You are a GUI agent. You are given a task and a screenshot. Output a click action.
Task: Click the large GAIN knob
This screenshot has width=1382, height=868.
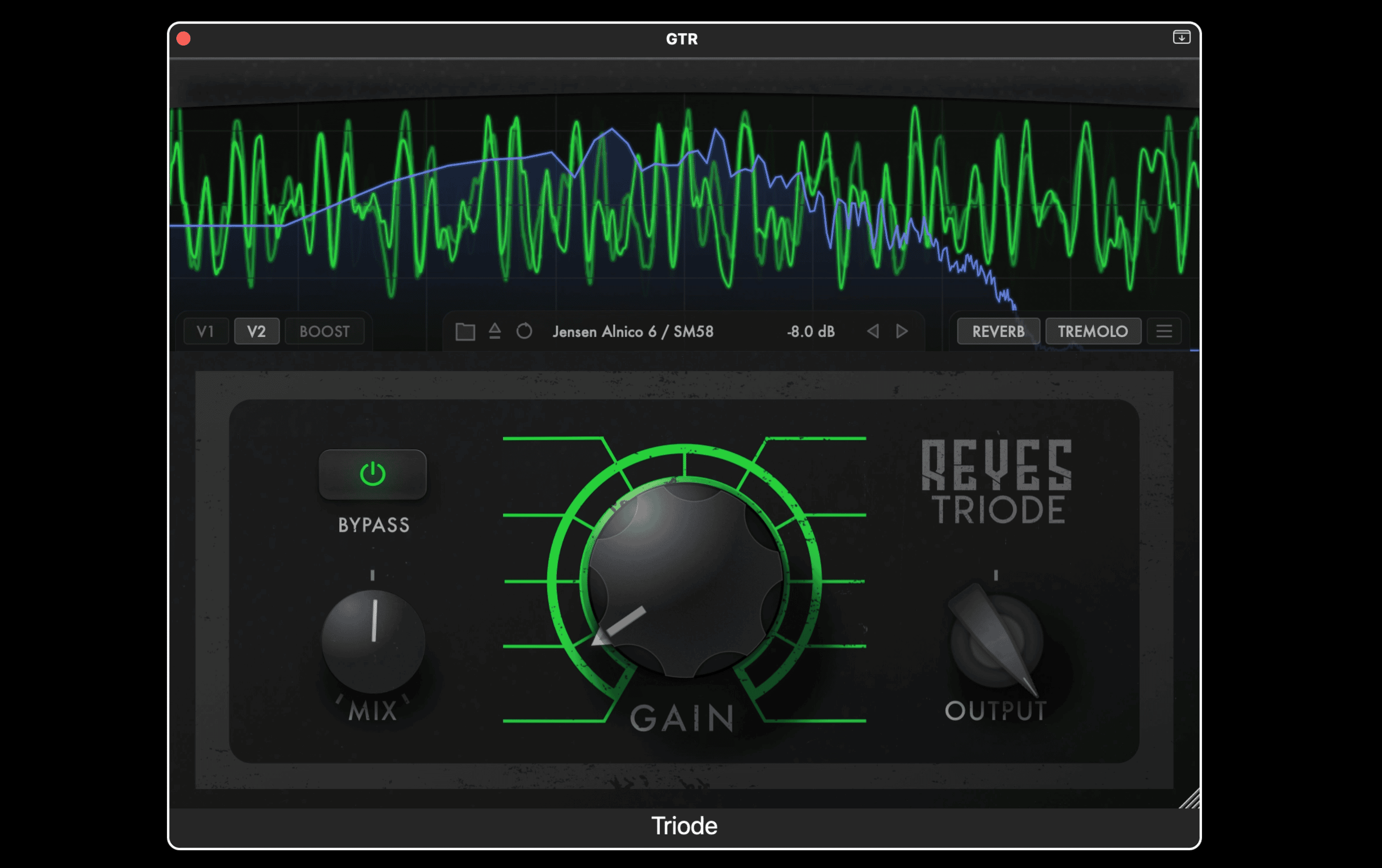click(x=686, y=579)
